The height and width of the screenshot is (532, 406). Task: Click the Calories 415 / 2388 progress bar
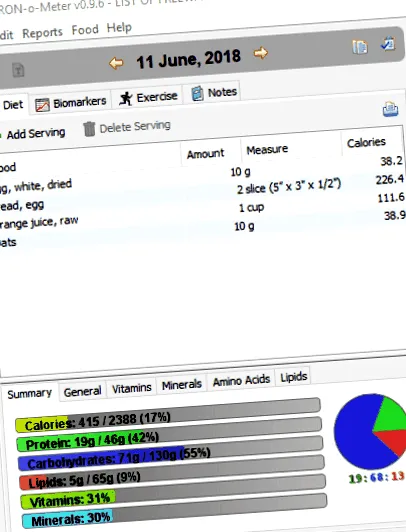coord(169,416)
